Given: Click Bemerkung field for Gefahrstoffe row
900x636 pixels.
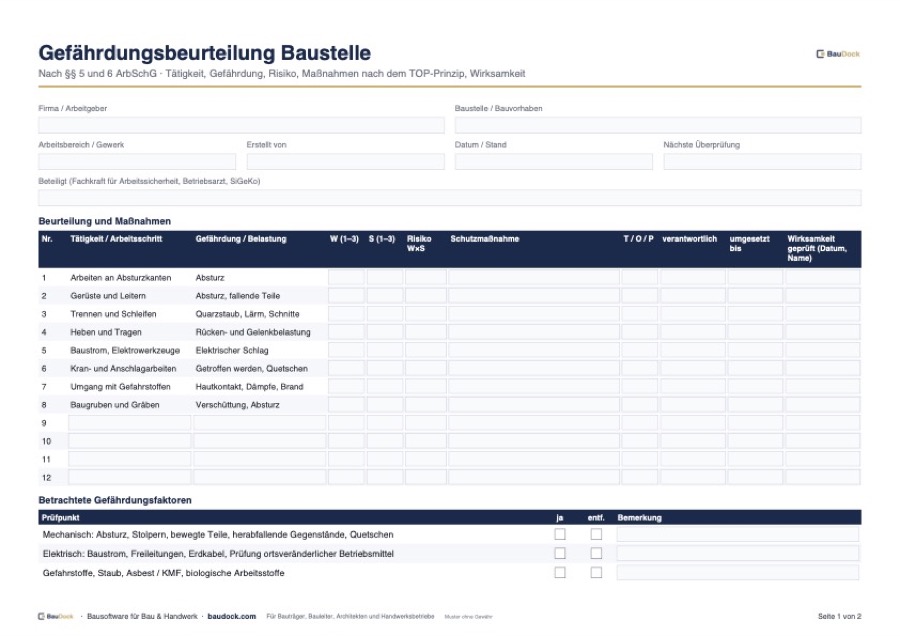Looking at the screenshot, I should coord(738,573).
